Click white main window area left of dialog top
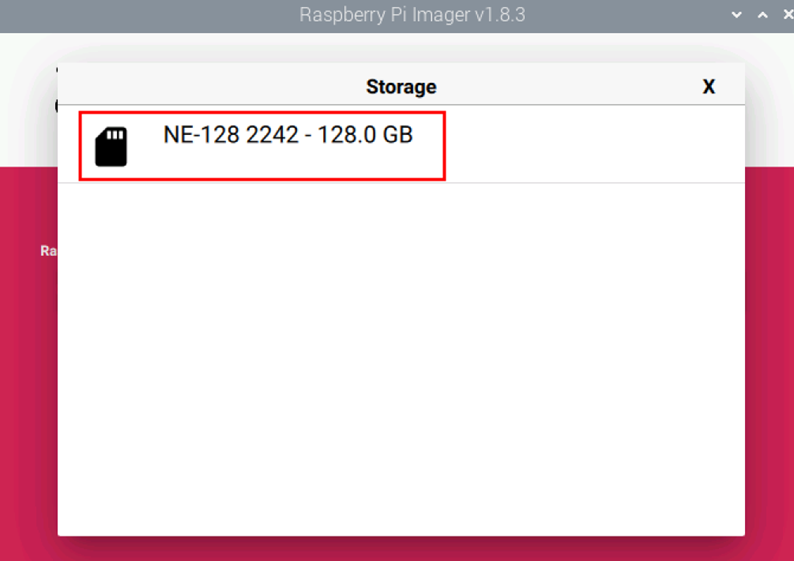 (x=28, y=101)
